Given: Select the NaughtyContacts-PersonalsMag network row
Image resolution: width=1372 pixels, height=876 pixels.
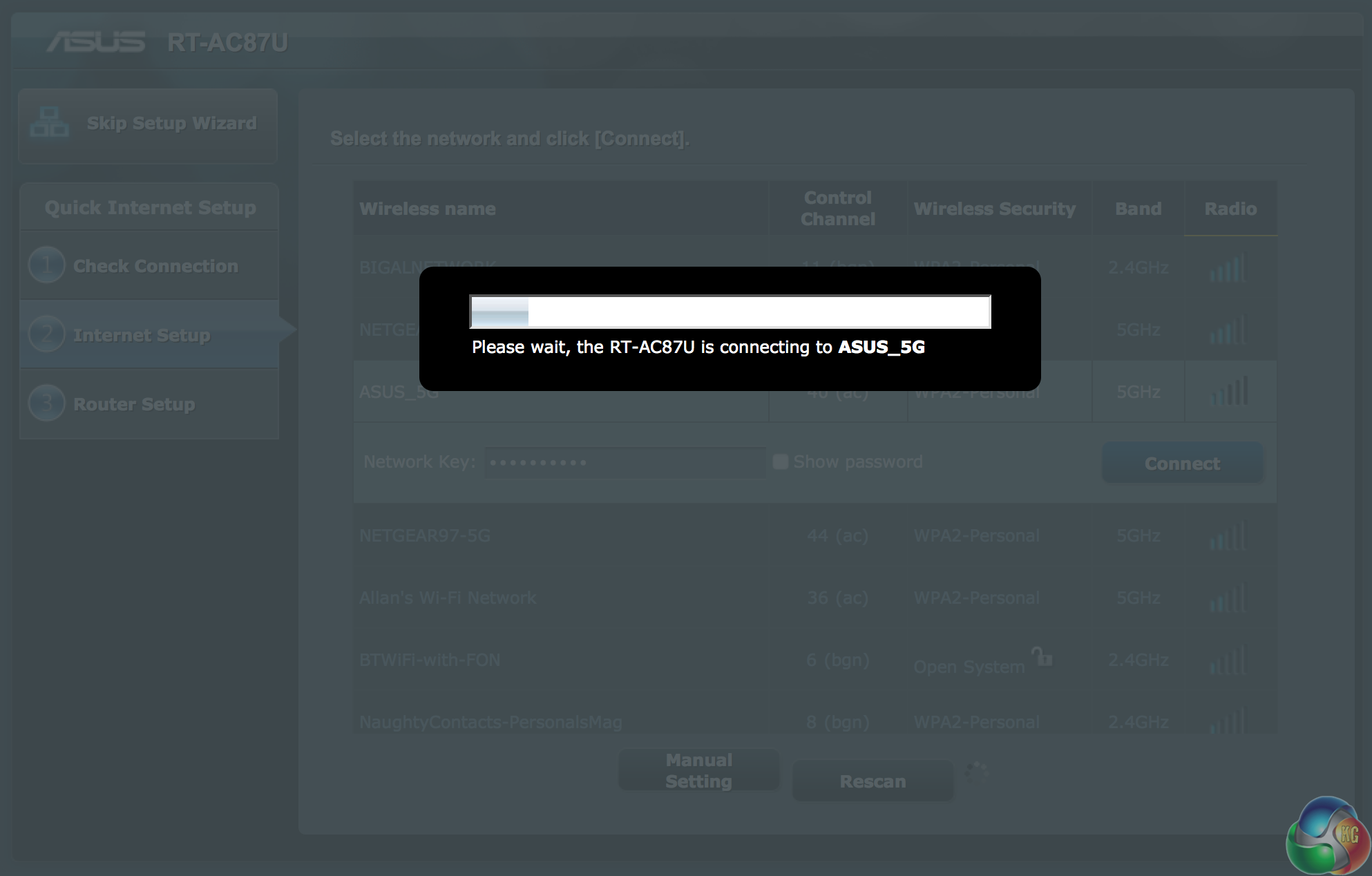Looking at the screenshot, I should pos(490,722).
